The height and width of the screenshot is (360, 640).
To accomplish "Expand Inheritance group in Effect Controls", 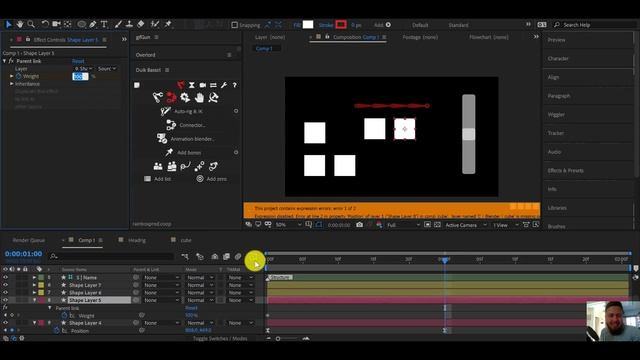I will (12, 84).
